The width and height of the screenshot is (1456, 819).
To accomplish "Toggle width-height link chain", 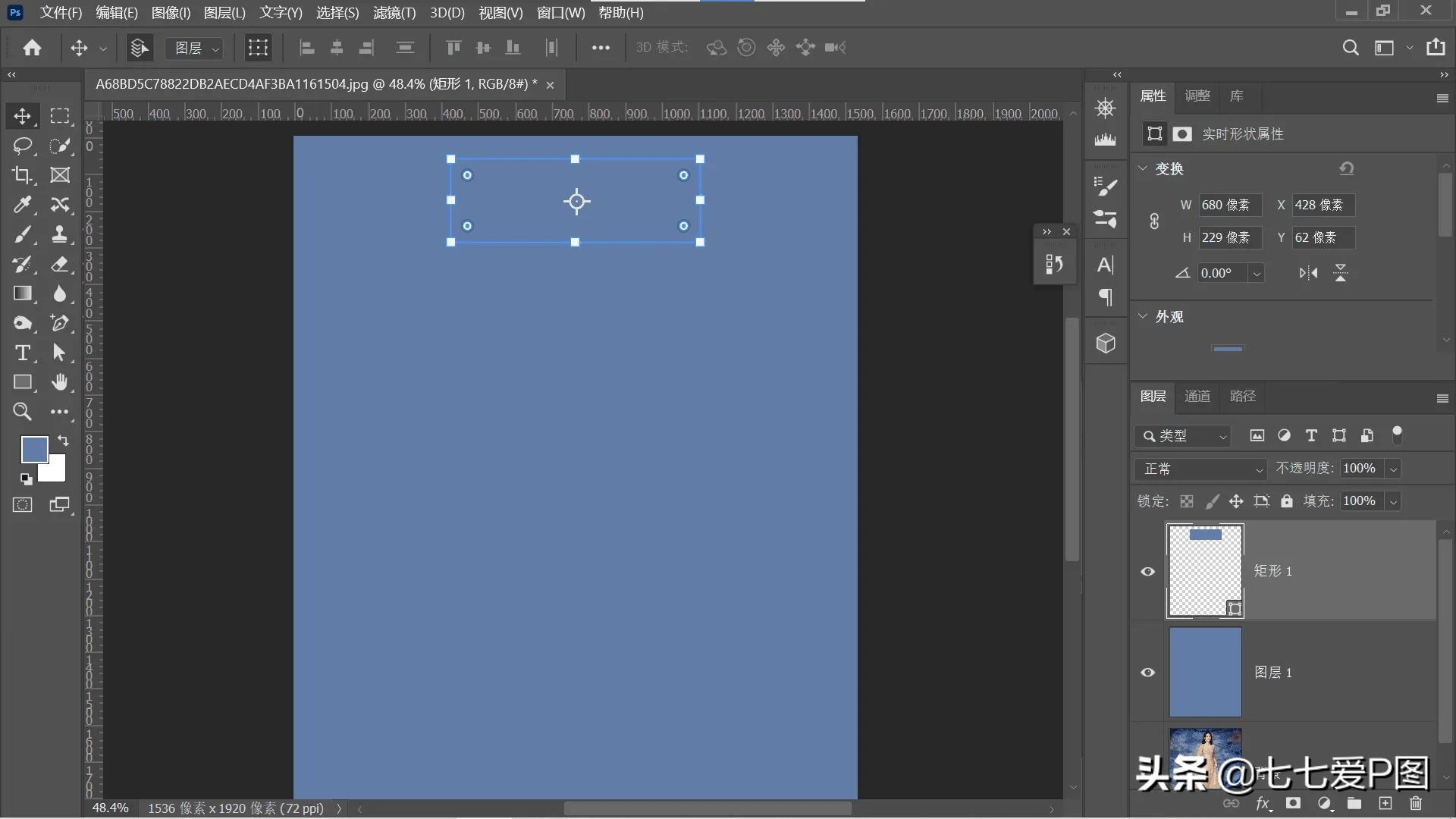I will [x=1154, y=221].
